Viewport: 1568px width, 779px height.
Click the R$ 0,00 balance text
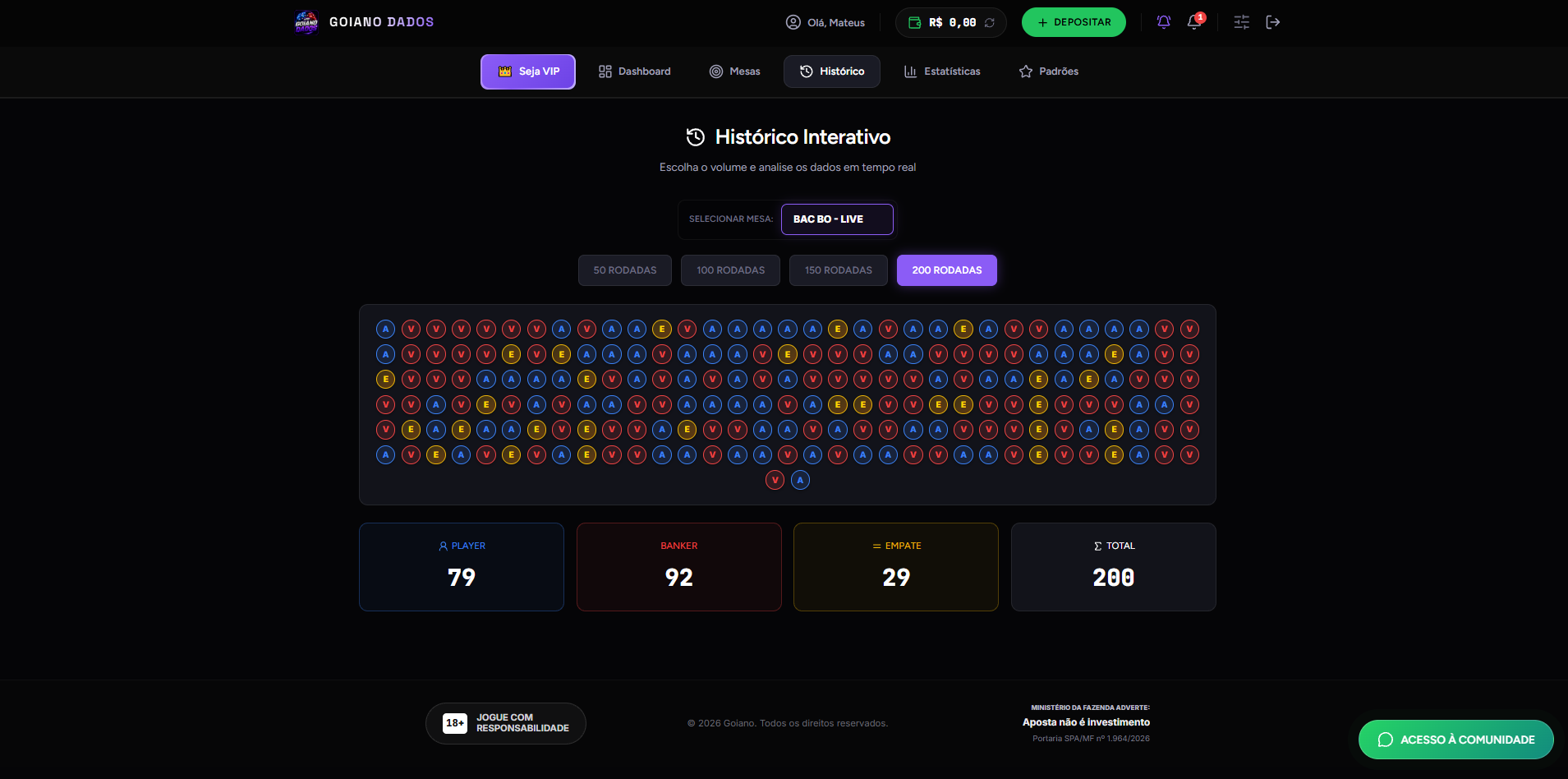(x=953, y=23)
